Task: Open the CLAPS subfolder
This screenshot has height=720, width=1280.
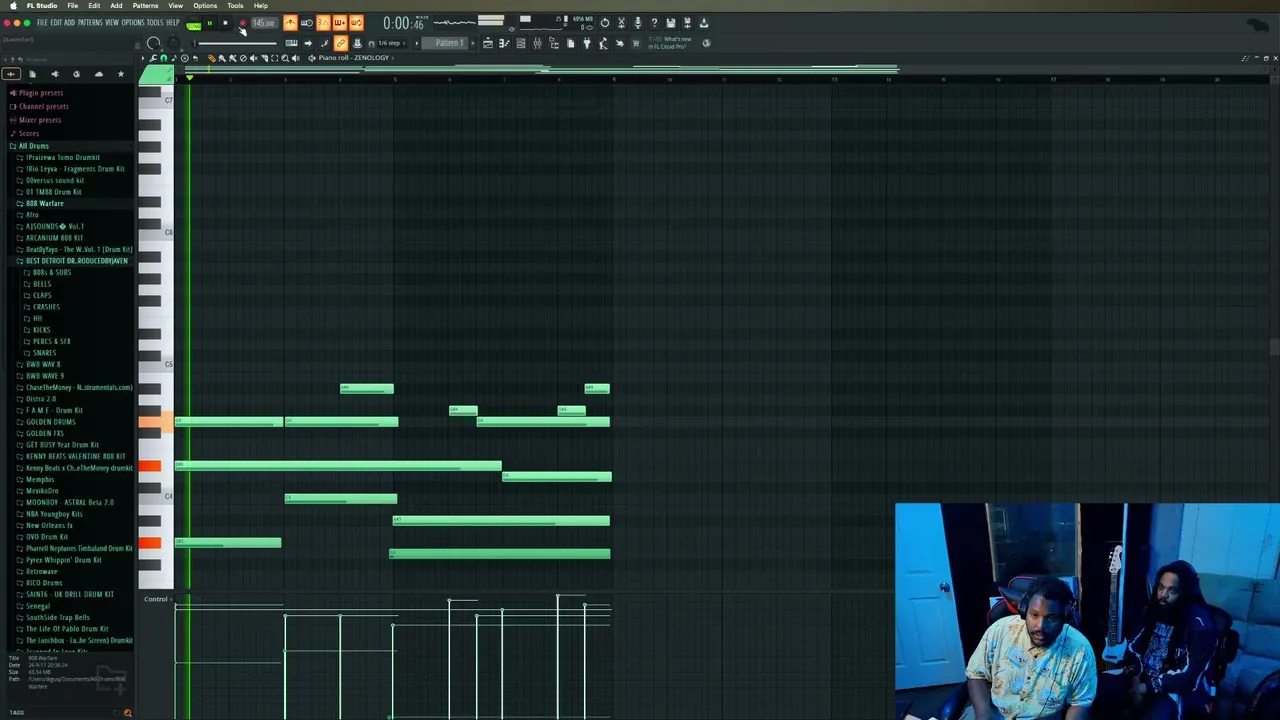Action: pos(42,295)
